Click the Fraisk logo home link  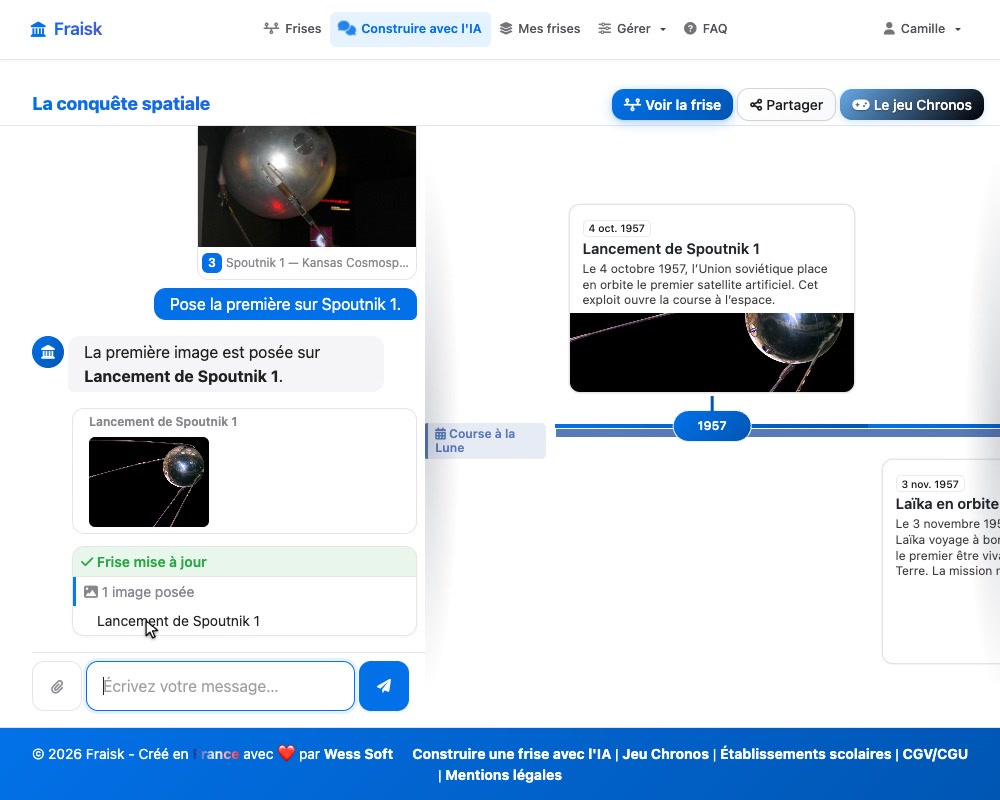pyautogui.click(x=66, y=29)
